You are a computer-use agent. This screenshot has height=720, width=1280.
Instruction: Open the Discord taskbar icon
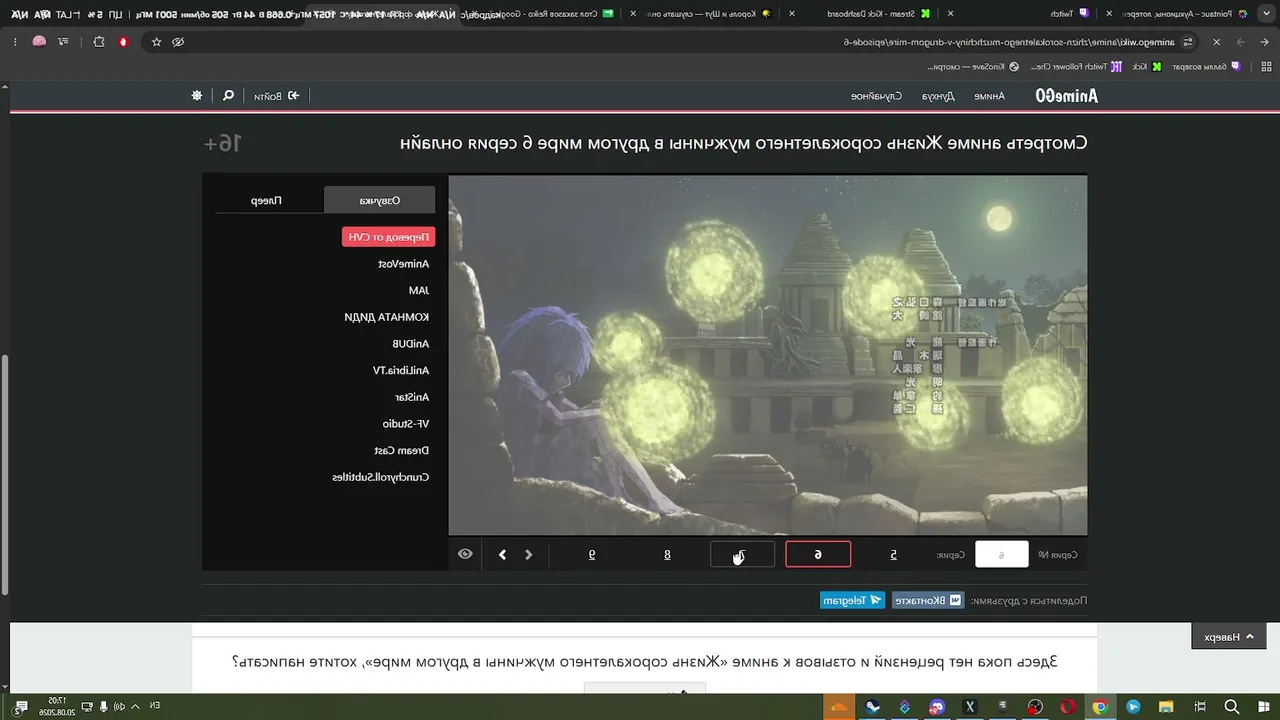[937, 706]
